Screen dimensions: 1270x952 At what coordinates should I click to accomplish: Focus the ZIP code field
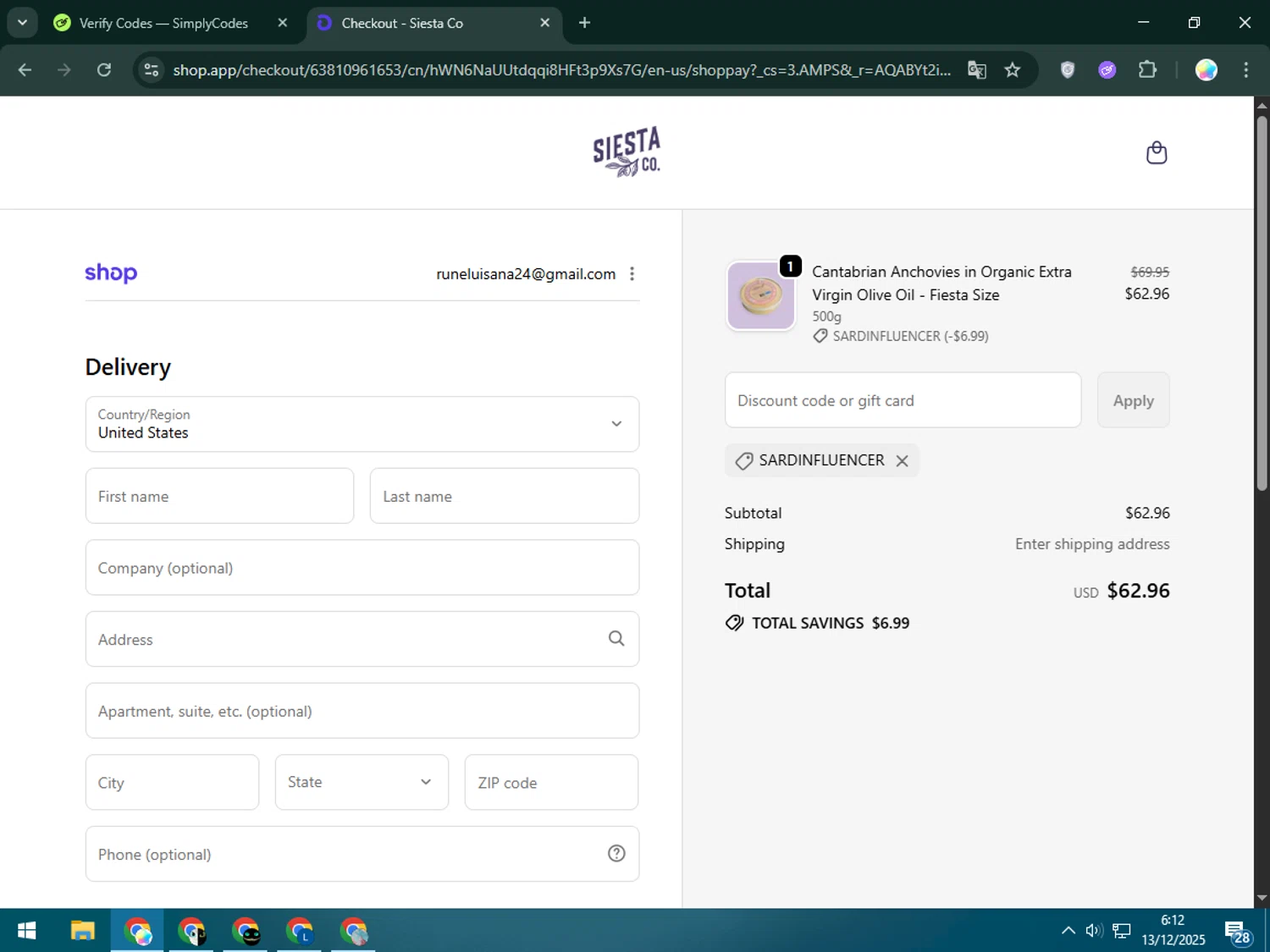coord(551,782)
